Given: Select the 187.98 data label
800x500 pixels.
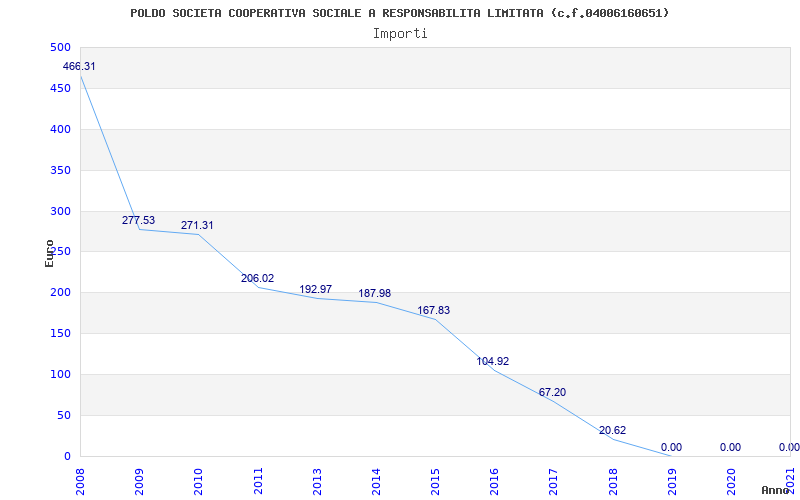Looking at the screenshot, I should point(374,293).
